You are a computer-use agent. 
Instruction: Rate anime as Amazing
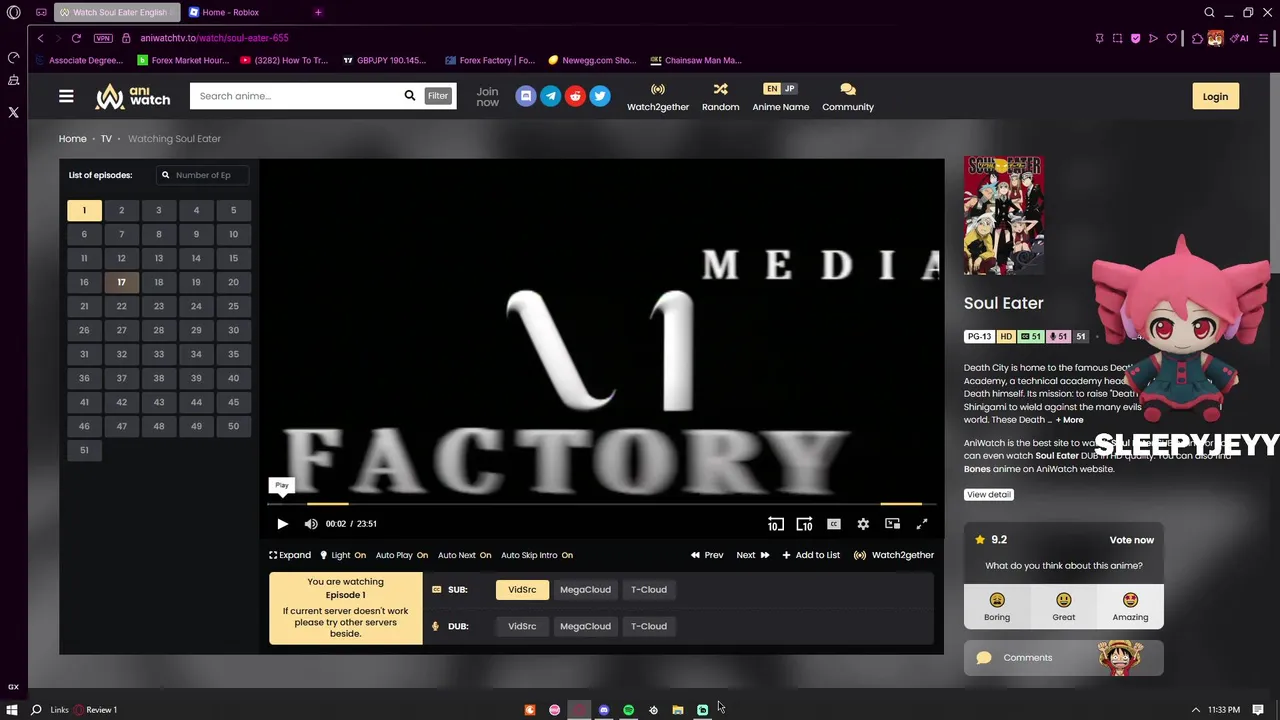click(x=1130, y=606)
